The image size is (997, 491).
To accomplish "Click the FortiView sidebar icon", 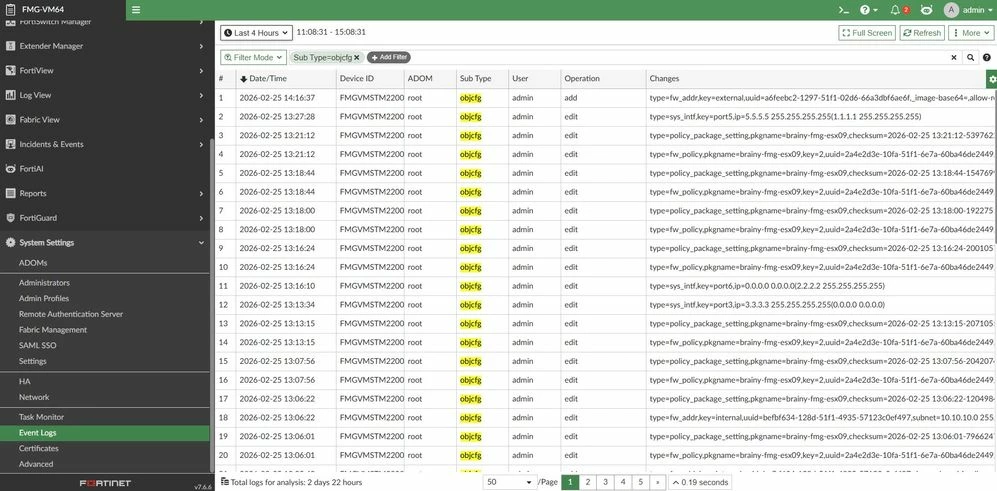I will point(10,71).
